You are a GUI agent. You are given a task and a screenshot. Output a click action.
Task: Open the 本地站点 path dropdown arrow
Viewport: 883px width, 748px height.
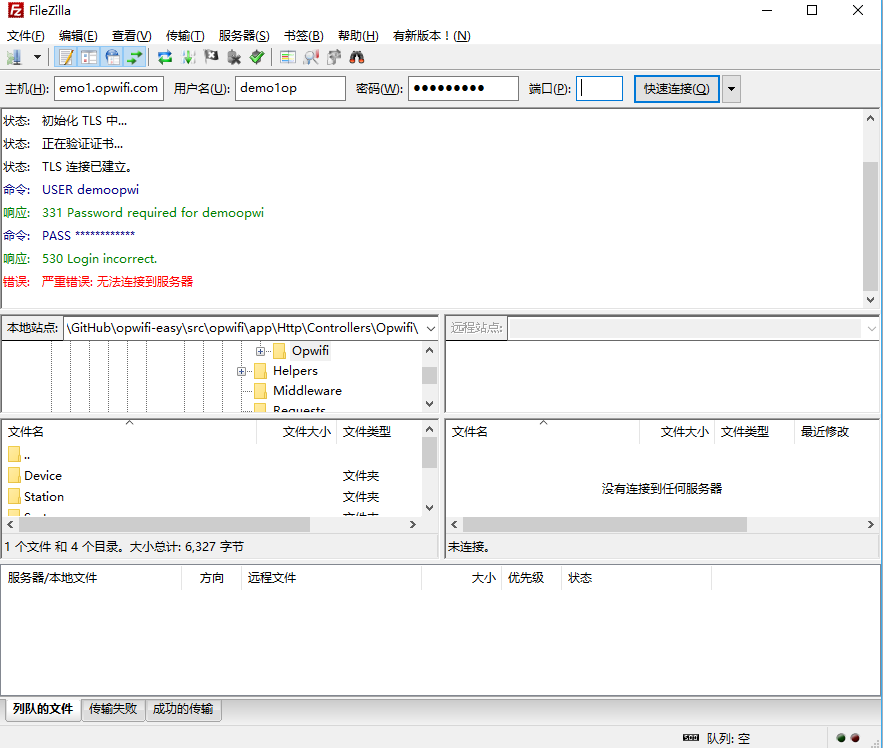click(431, 328)
